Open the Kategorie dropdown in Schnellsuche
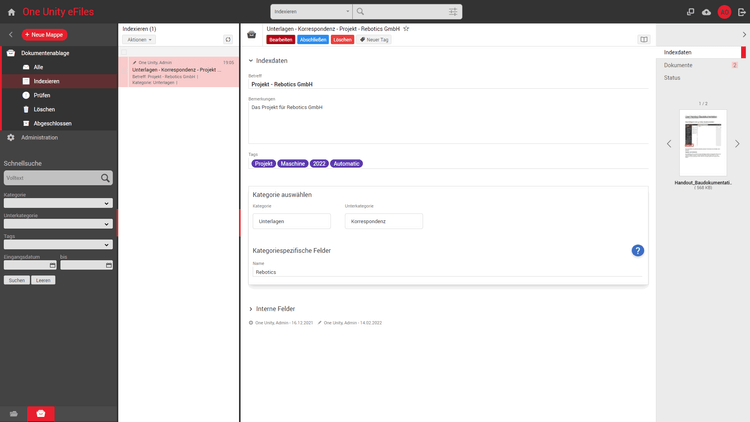 pos(57,203)
